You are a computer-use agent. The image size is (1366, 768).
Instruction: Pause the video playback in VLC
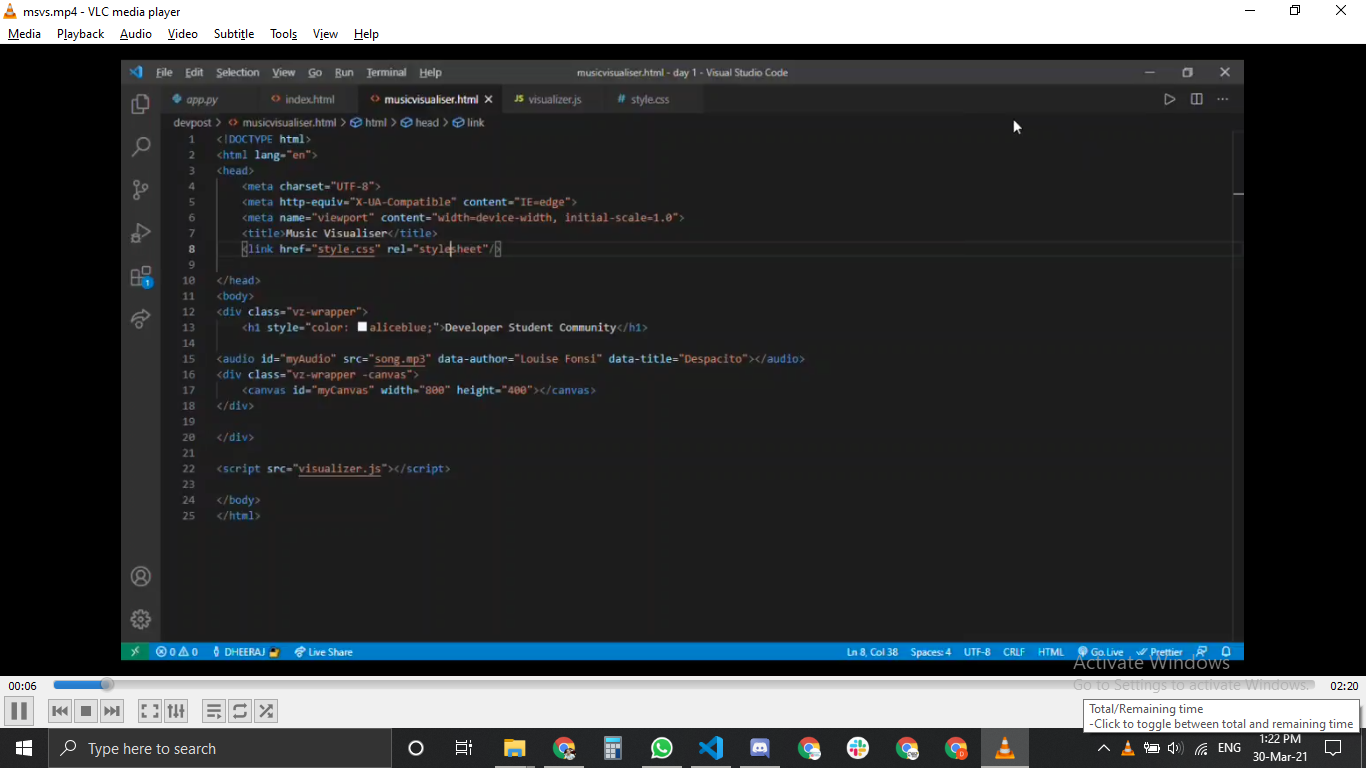(x=18, y=711)
